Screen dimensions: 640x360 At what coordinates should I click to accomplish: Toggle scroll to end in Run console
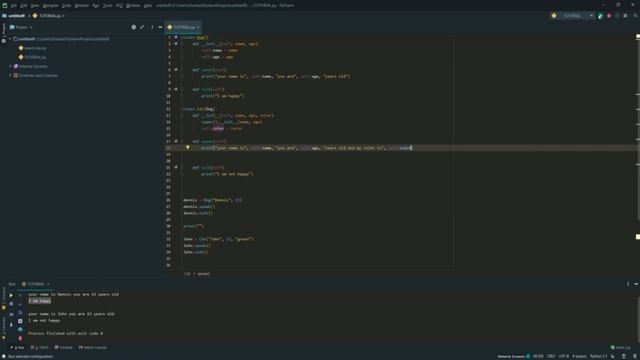20,321
